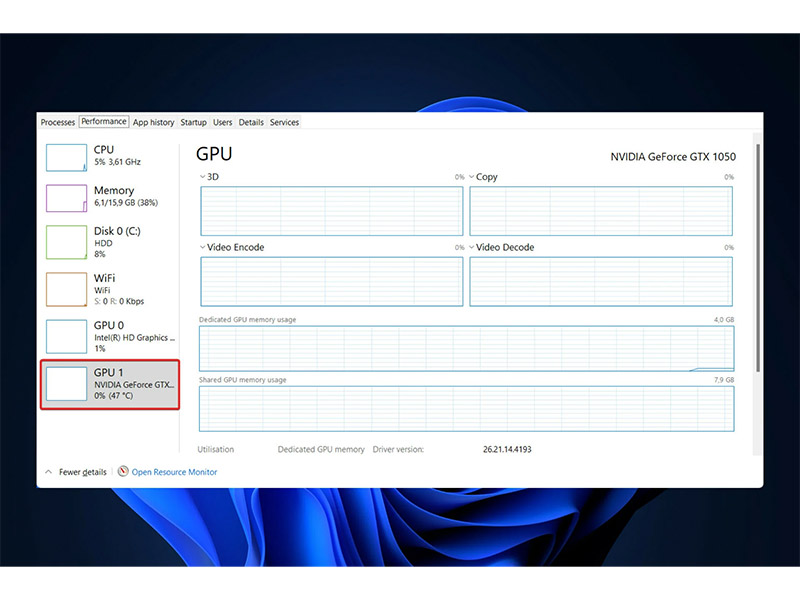Click the Dedicated GPU memory usage graph

466,348
